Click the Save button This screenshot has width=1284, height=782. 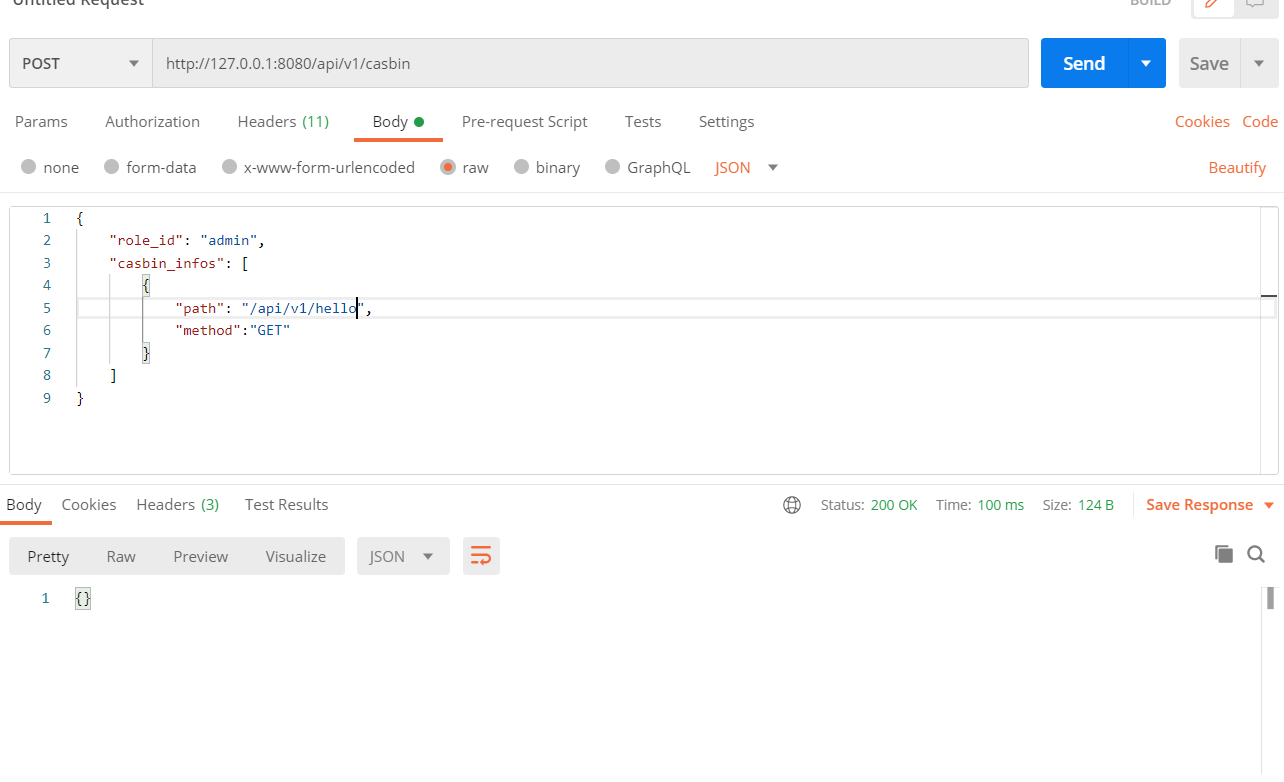point(1209,63)
